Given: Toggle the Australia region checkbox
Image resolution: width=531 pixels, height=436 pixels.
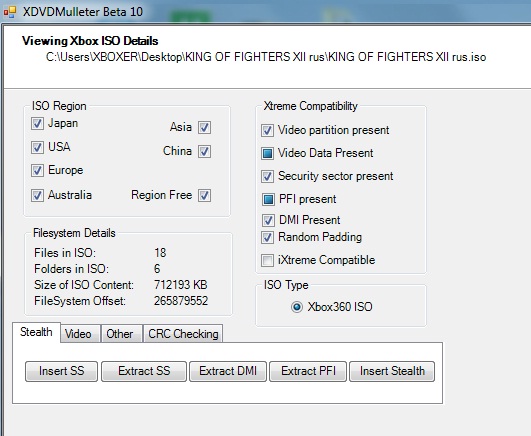Looking at the screenshot, I should pyautogui.click(x=37, y=195).
